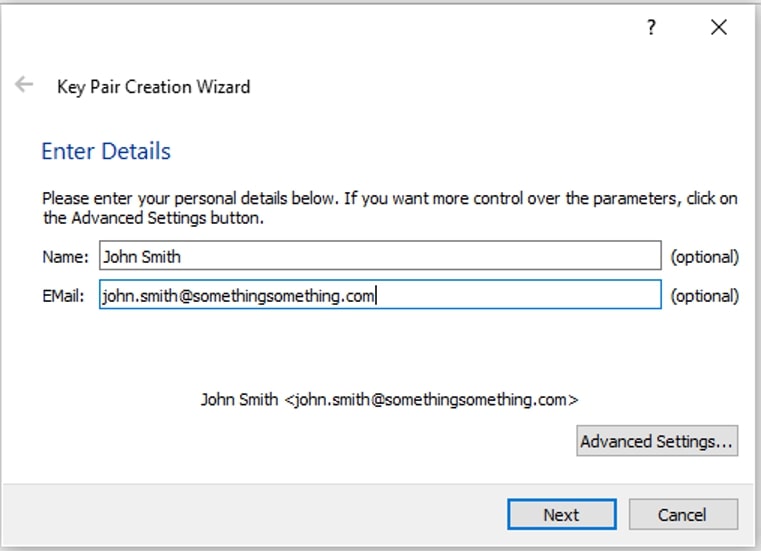
Task: Place the caret after '.com' in EMail field
Action: pyautogui.click(x=376, y=295)
